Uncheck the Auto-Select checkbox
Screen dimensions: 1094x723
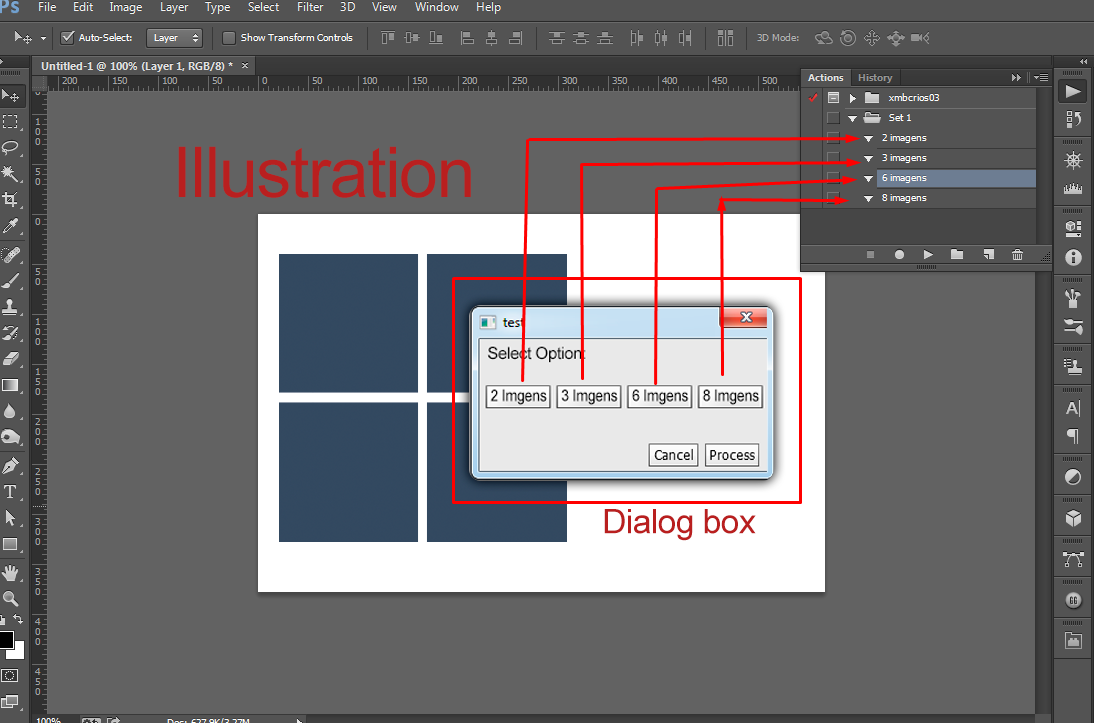tap(68, 38)
